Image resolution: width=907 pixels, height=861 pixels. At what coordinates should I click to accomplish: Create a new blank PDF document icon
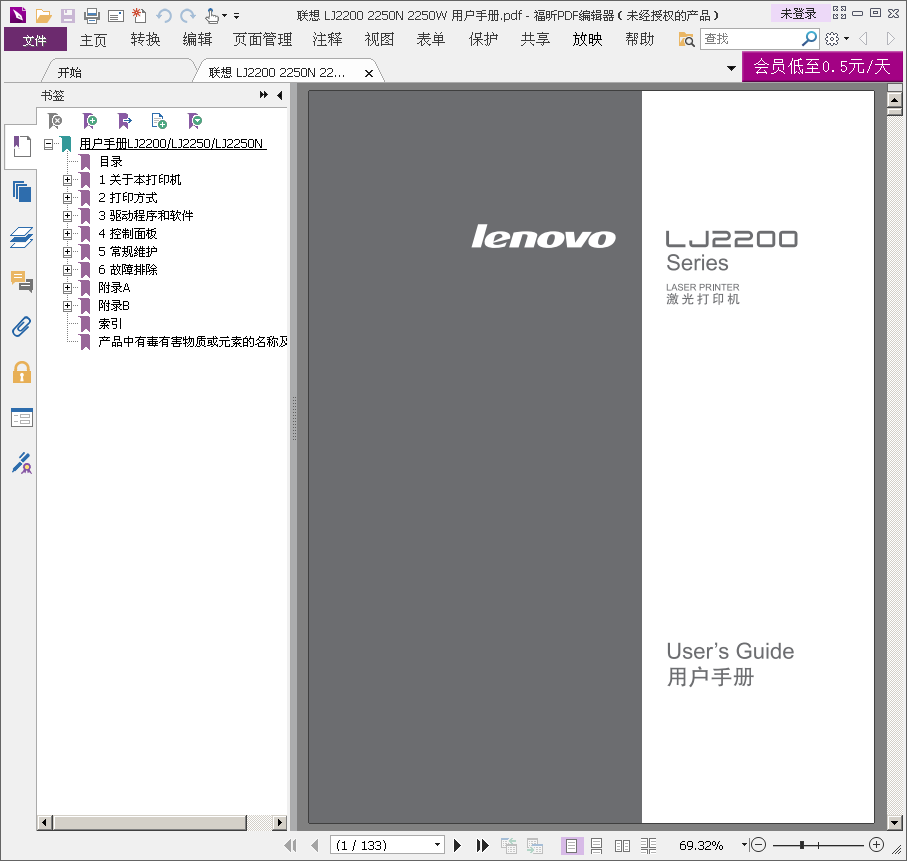tap(139, 16)
